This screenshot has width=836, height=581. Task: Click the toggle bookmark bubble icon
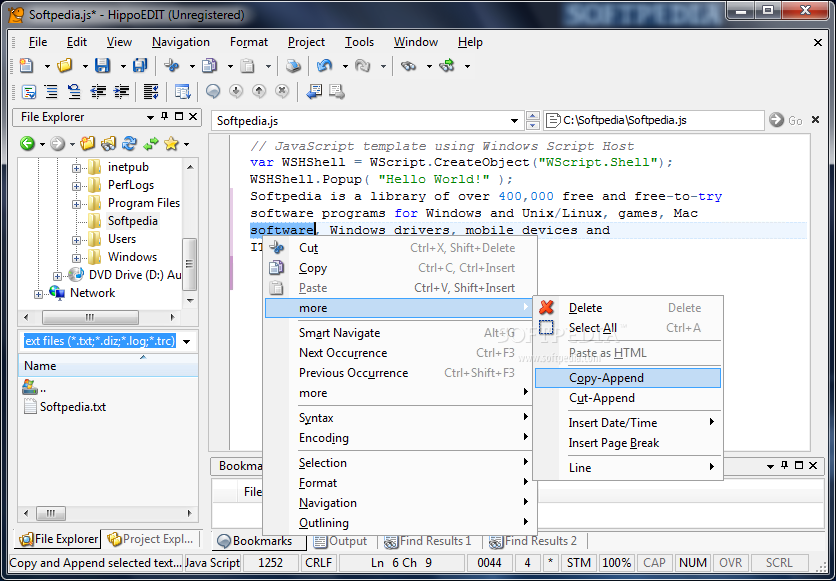[213, 92]
